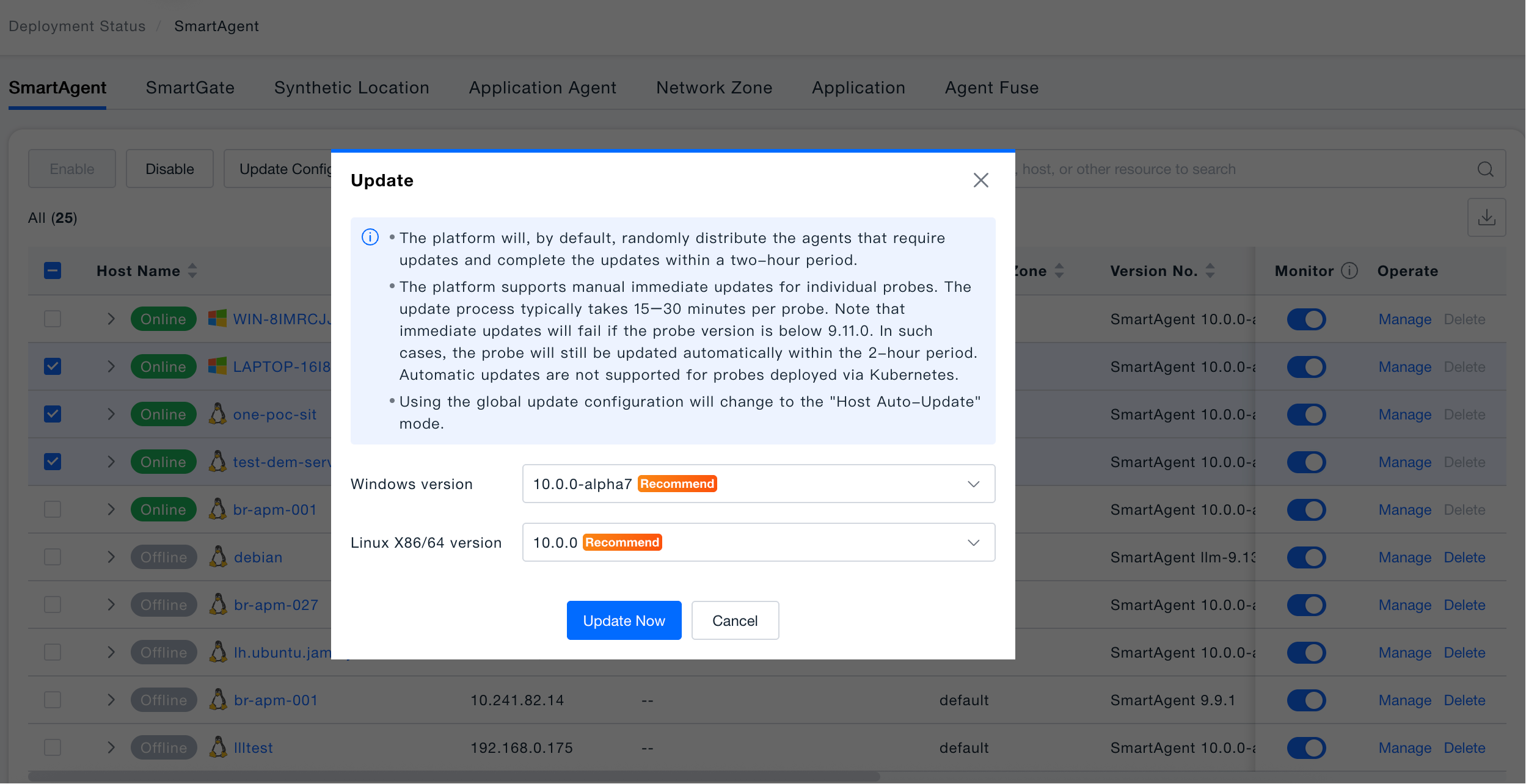The width and height of the screenshot is (1526, 784).
Task: Open Manage for the br-apm-027 row
Action: 1404,604
